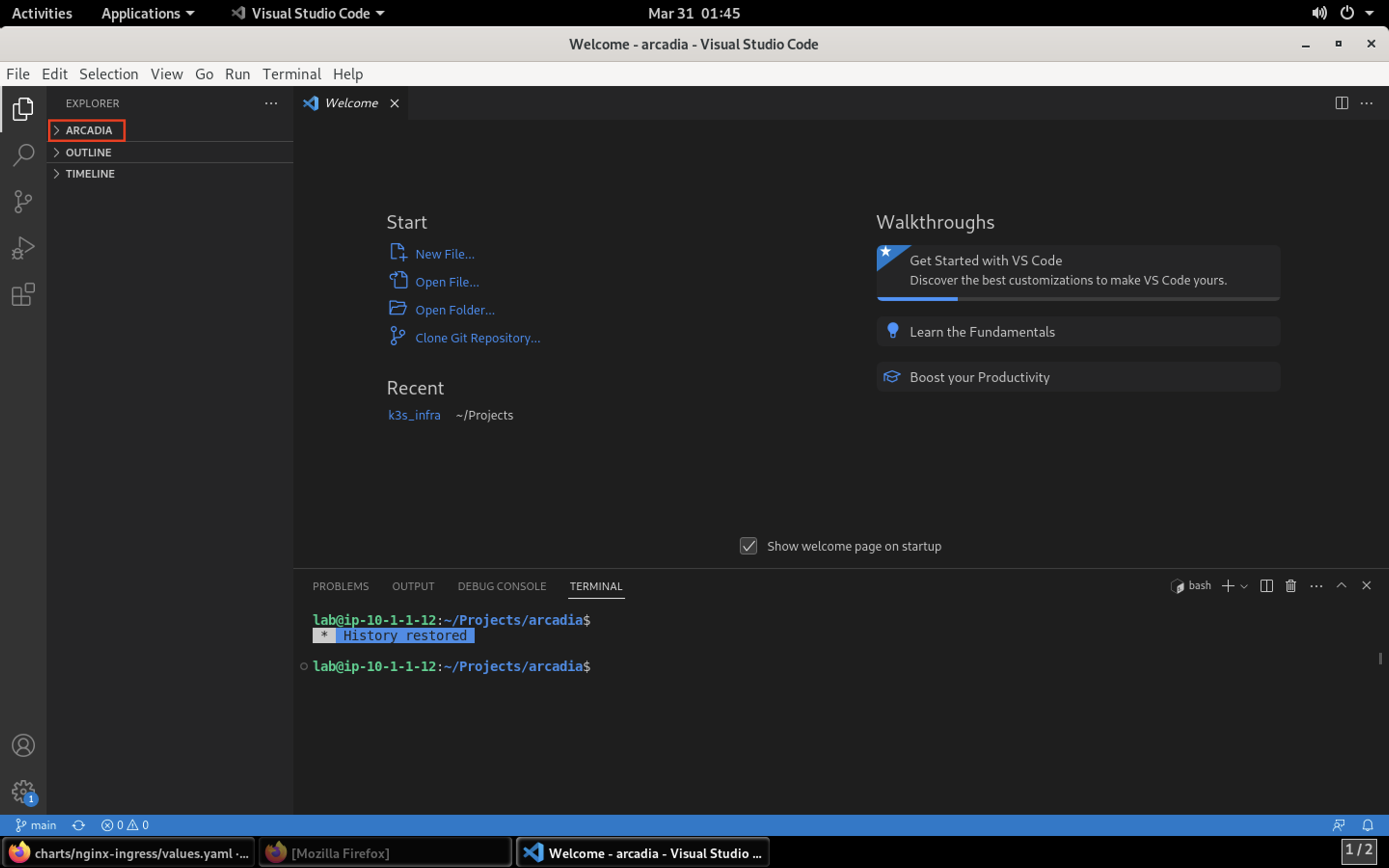
Task: Click the terminal scrollbar marker
Action: (1380, 658)
